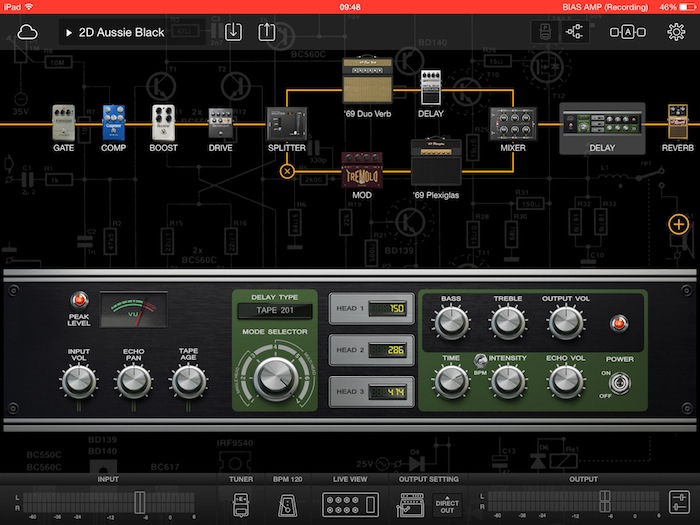Open the A/B preset comparison selector
Screen dimensions: 700x525
pyautogui.click(x=627, y=32)
